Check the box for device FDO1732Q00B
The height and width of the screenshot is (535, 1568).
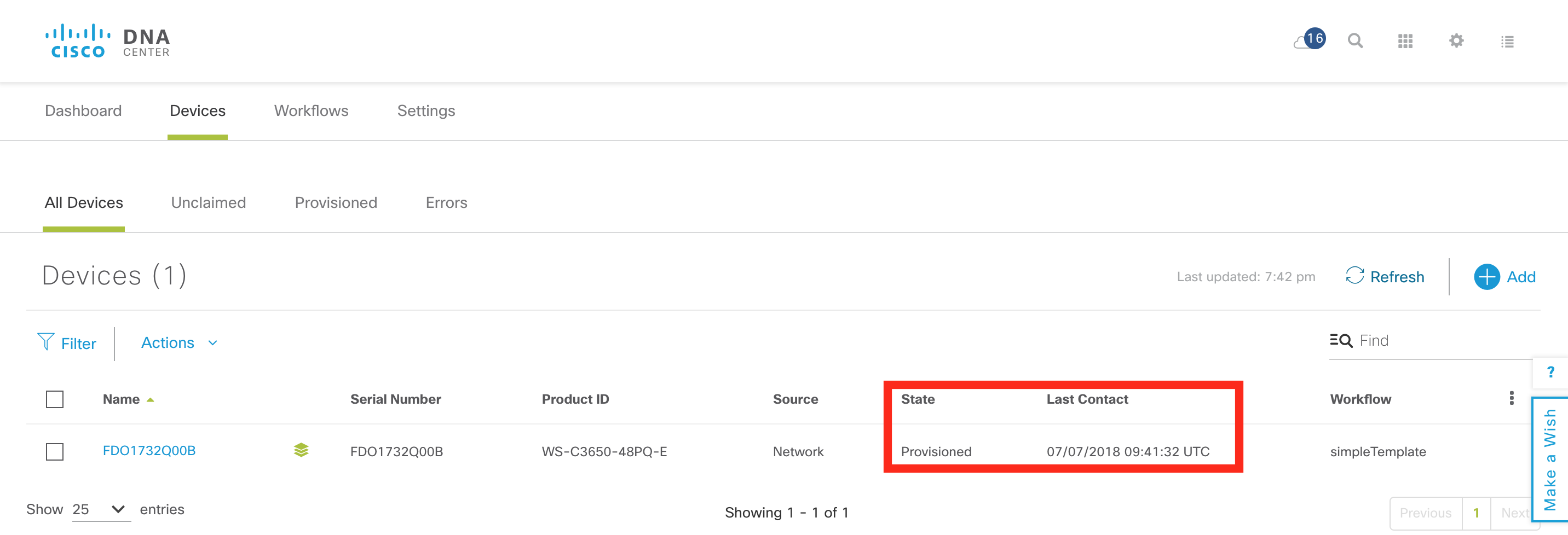click(55, 452)
